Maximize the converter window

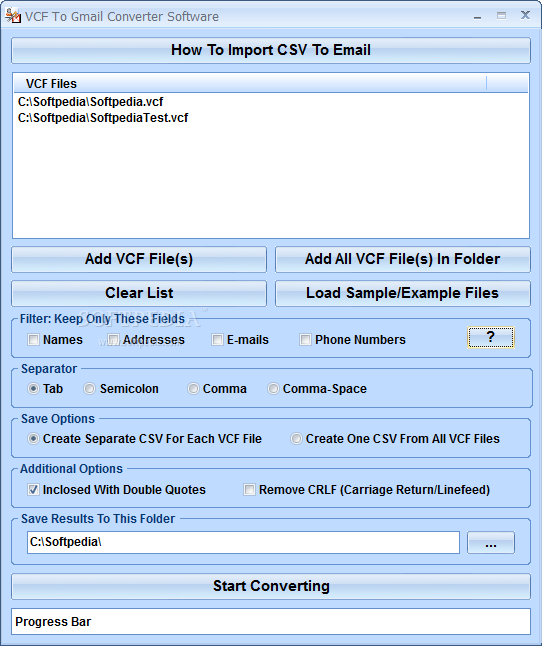(501, 16)
